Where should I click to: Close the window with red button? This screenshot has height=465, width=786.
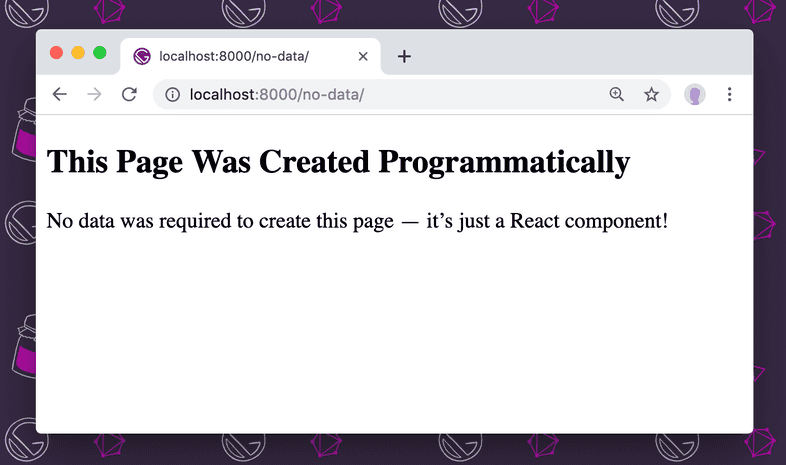[x=57, y=53]
